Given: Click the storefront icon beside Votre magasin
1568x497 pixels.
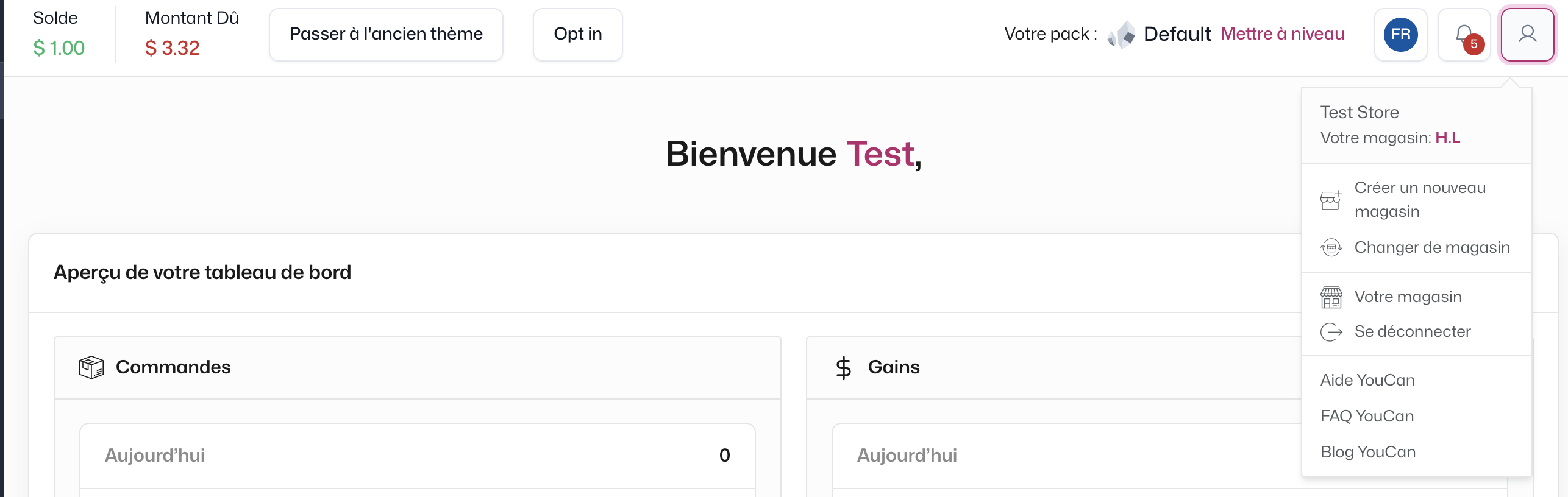Looking at the screenshot, I should pos(1331,297).
